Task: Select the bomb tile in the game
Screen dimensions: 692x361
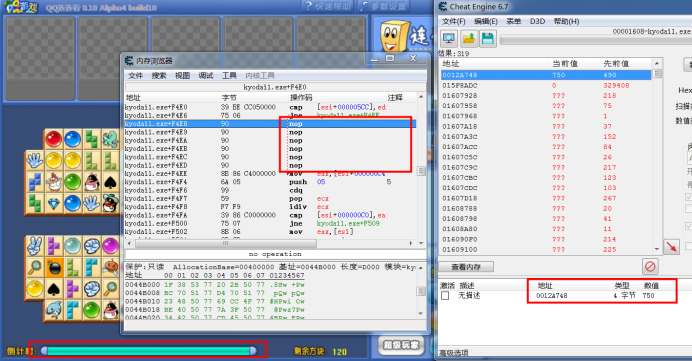Action: pos(54,267)
